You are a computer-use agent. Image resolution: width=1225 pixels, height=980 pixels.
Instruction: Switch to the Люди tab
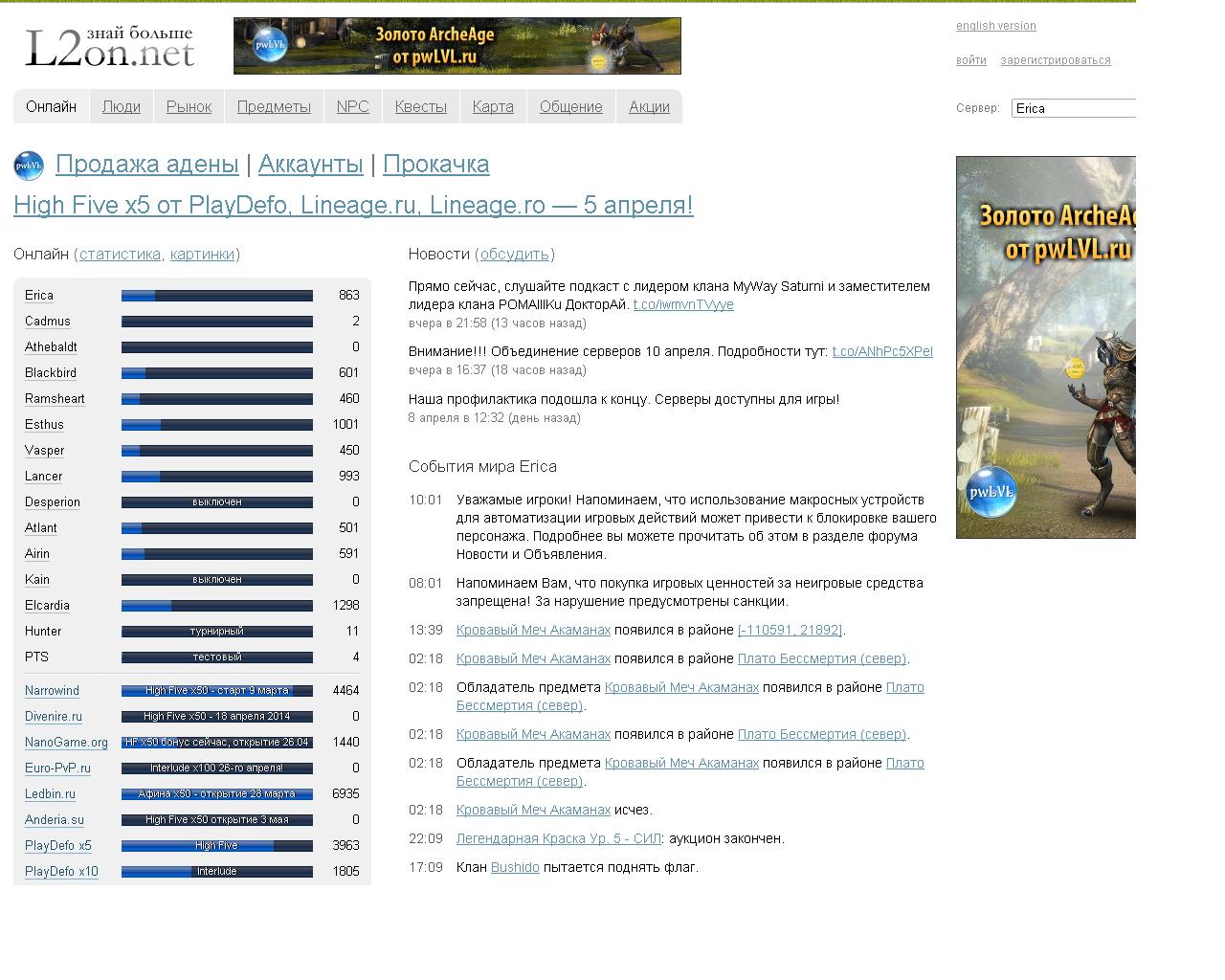[x=122, y=107]
